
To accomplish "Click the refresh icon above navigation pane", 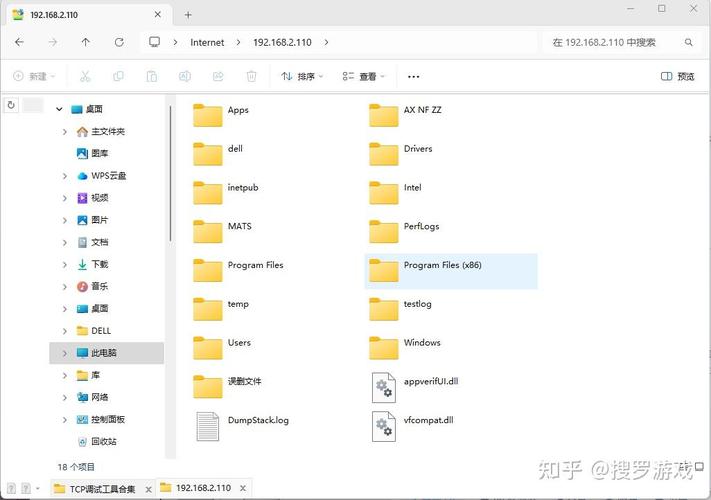I will [x=11, y=105].
